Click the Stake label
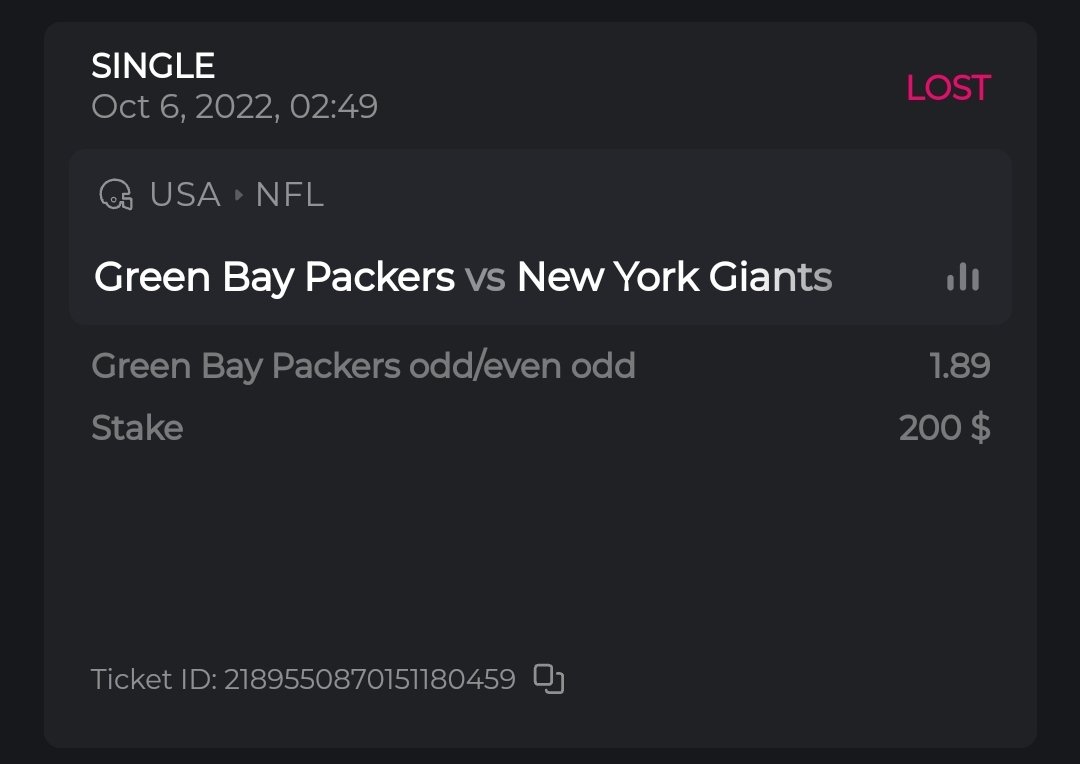The width and height of the screenshot is (1080, 764). pos(137,428)
